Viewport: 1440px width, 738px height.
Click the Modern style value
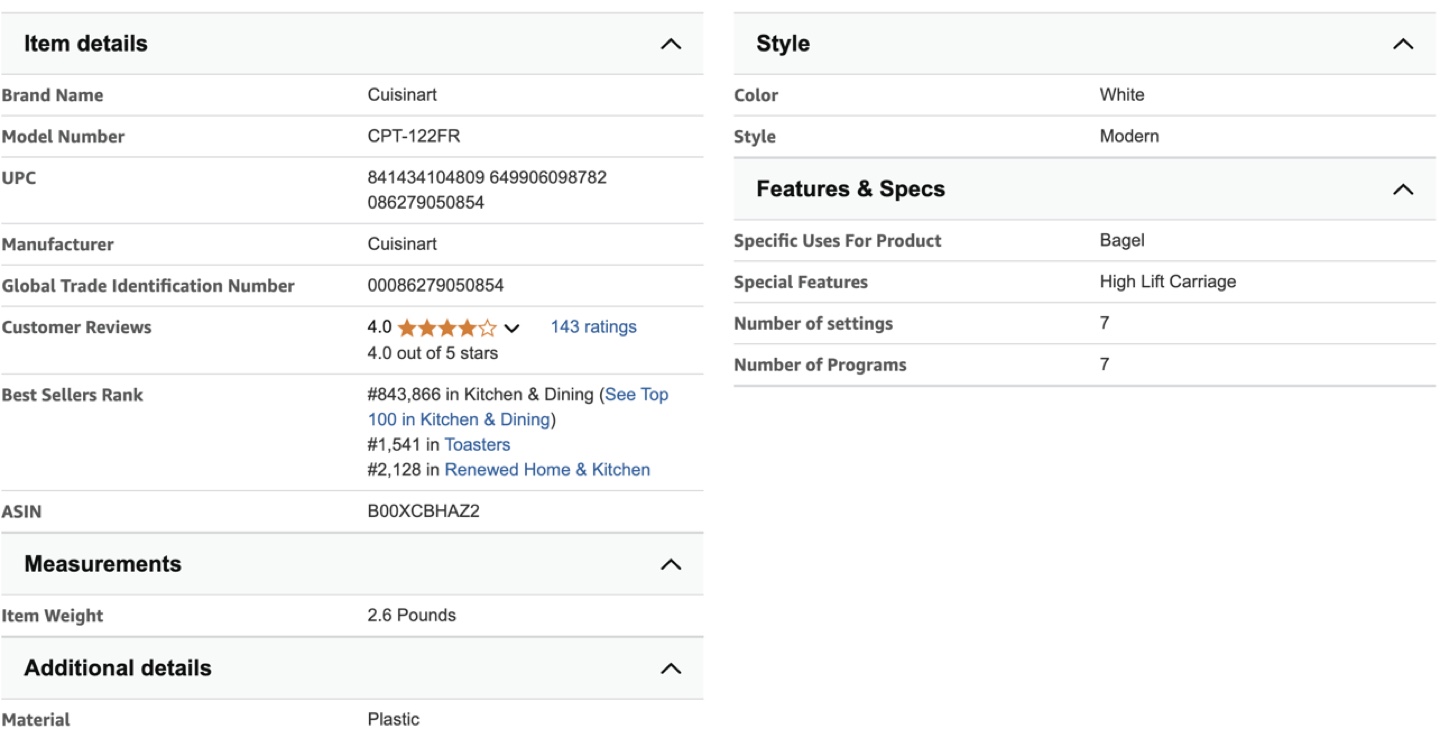tap(1130, 136)
